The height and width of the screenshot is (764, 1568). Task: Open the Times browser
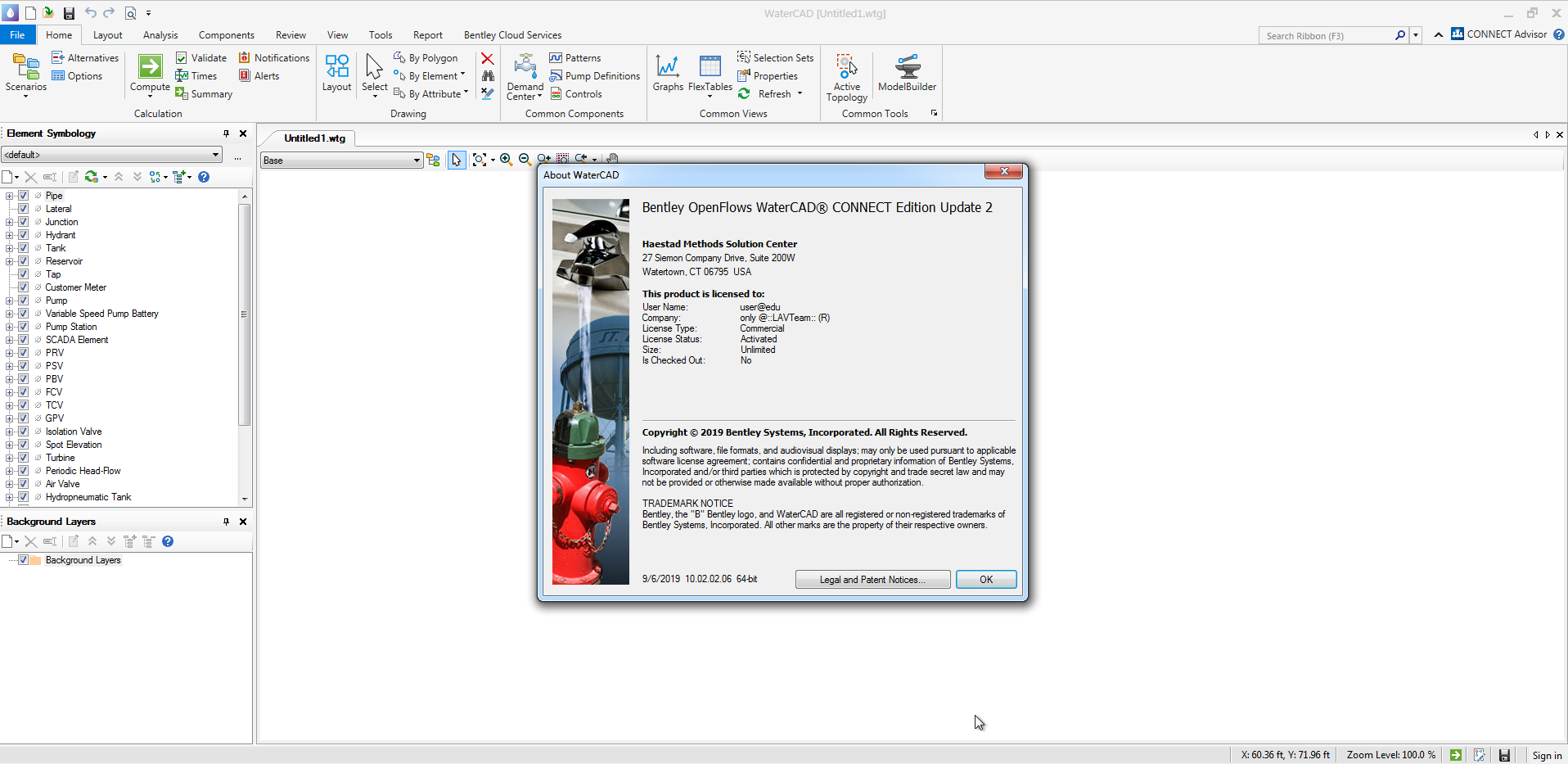[x=196, y=76]
